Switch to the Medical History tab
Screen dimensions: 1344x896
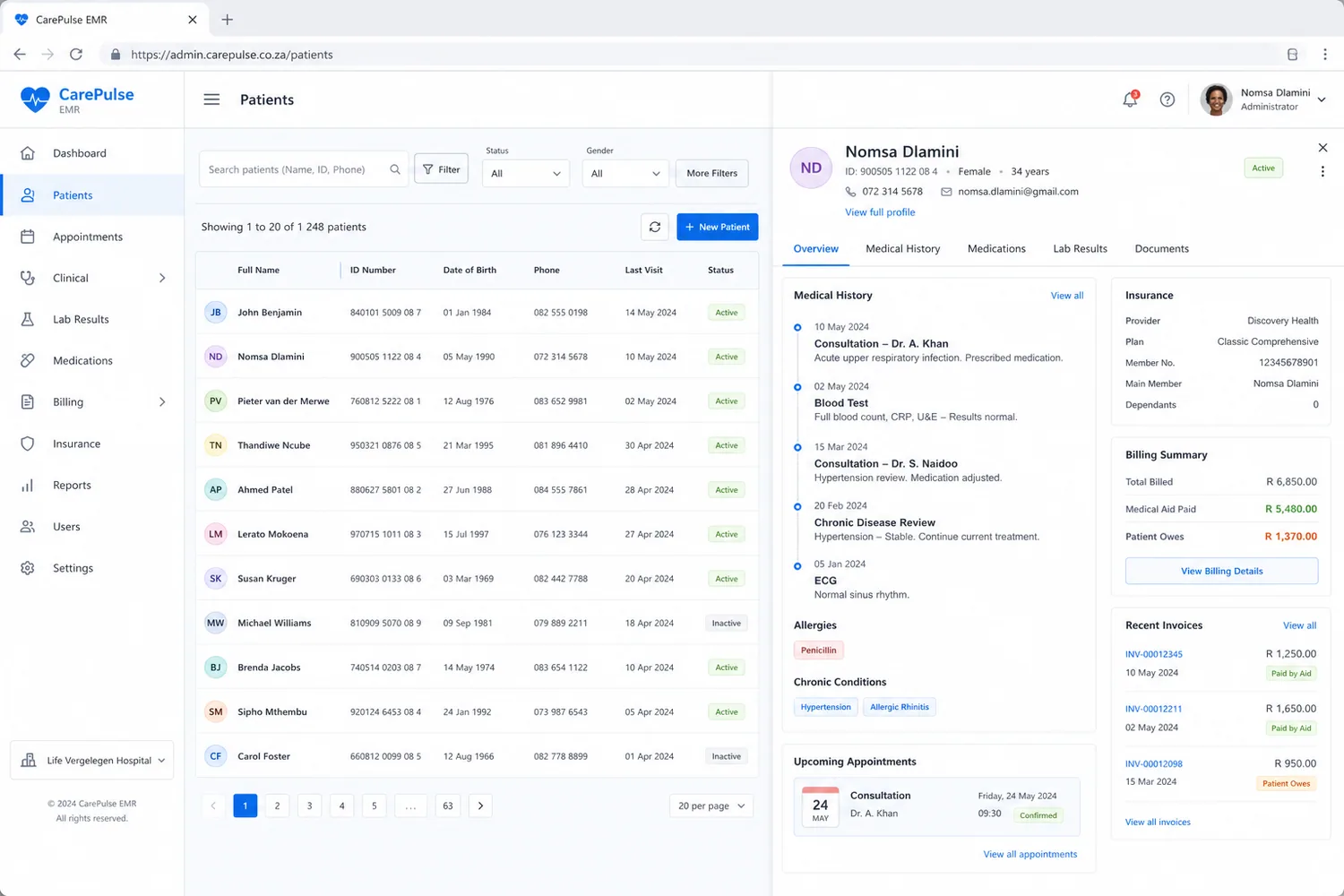pyautogui.click(x=902, y=248)
